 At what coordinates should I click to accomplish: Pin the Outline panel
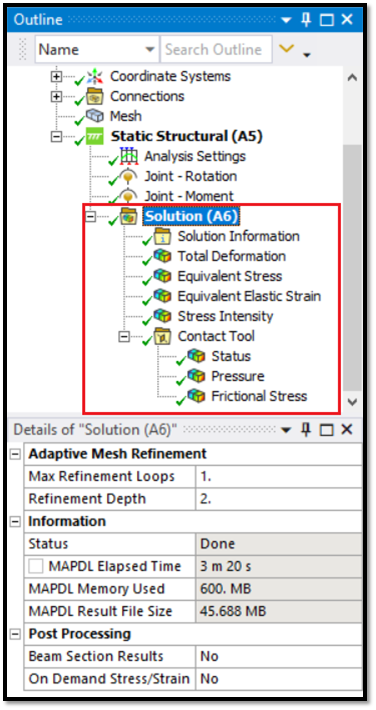pos(307,19)
